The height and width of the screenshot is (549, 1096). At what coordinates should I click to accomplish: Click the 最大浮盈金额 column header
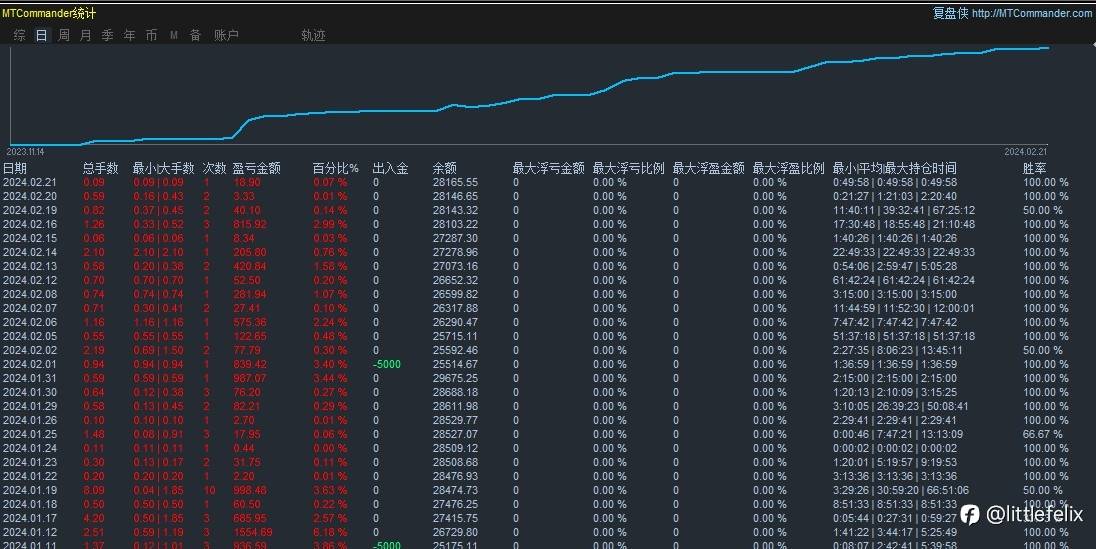click(708, 168)
